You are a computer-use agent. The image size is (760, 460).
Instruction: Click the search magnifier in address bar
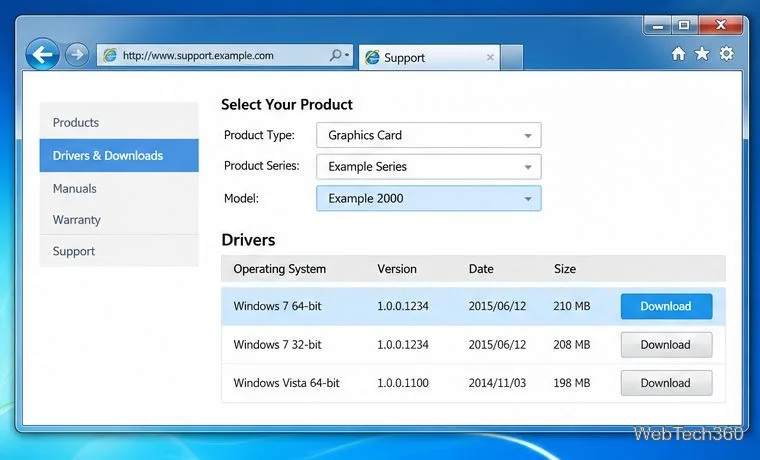[x=335, y=55]
